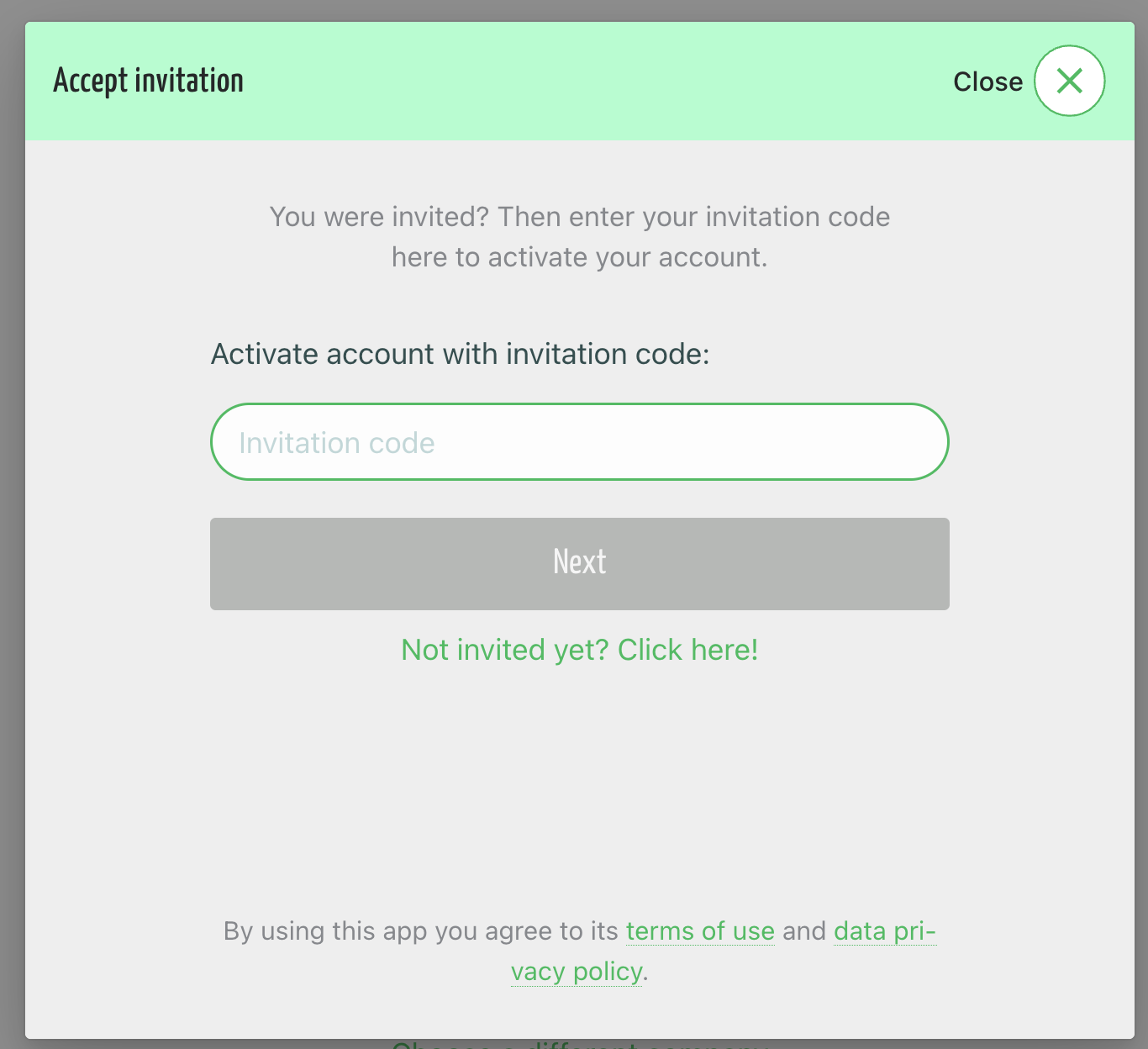Click the "vacy policy" link continuation
The image size is (1148, 1049).
click(577, 971)
